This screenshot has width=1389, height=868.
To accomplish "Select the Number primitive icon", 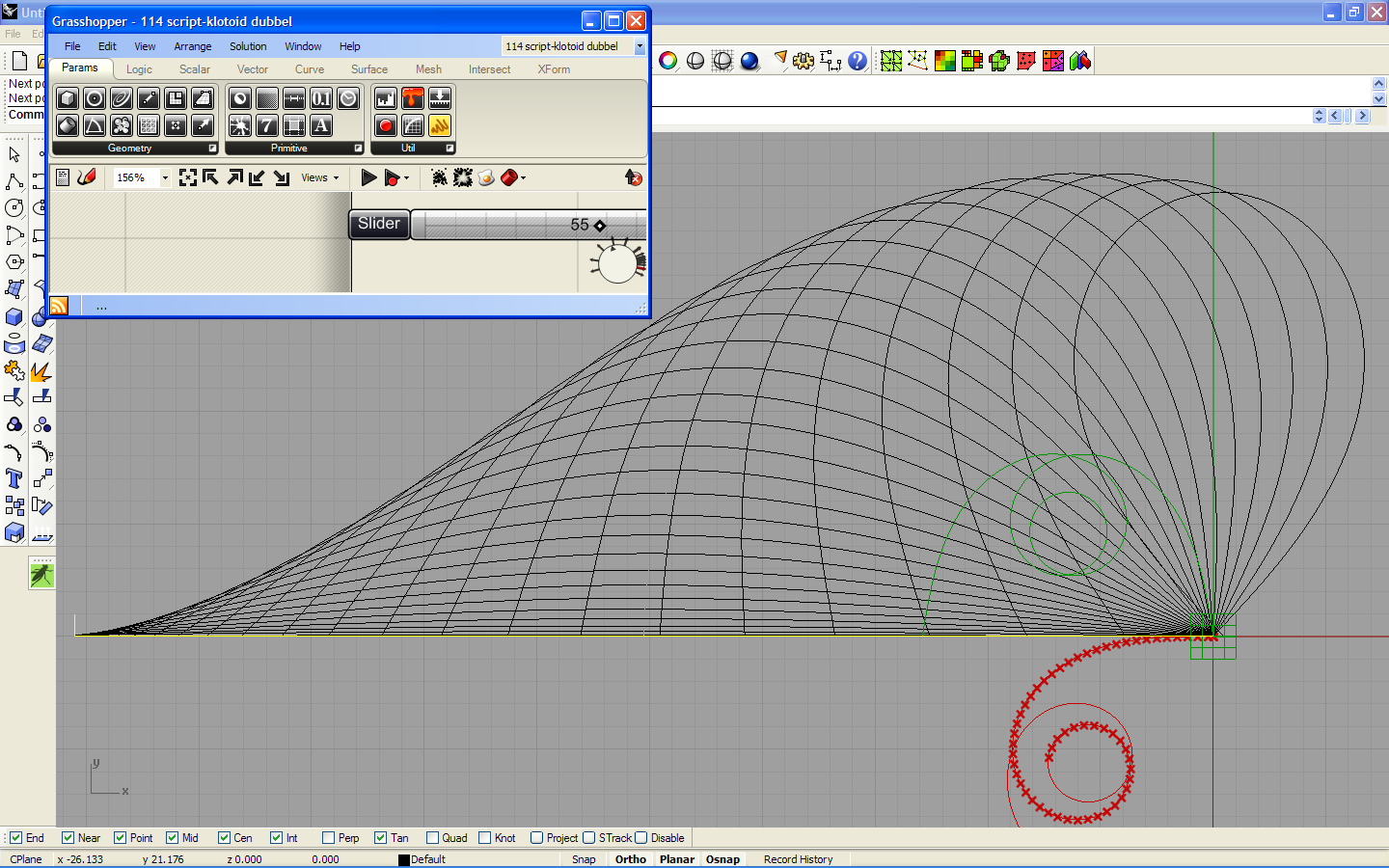I will [x=321, y=98].
